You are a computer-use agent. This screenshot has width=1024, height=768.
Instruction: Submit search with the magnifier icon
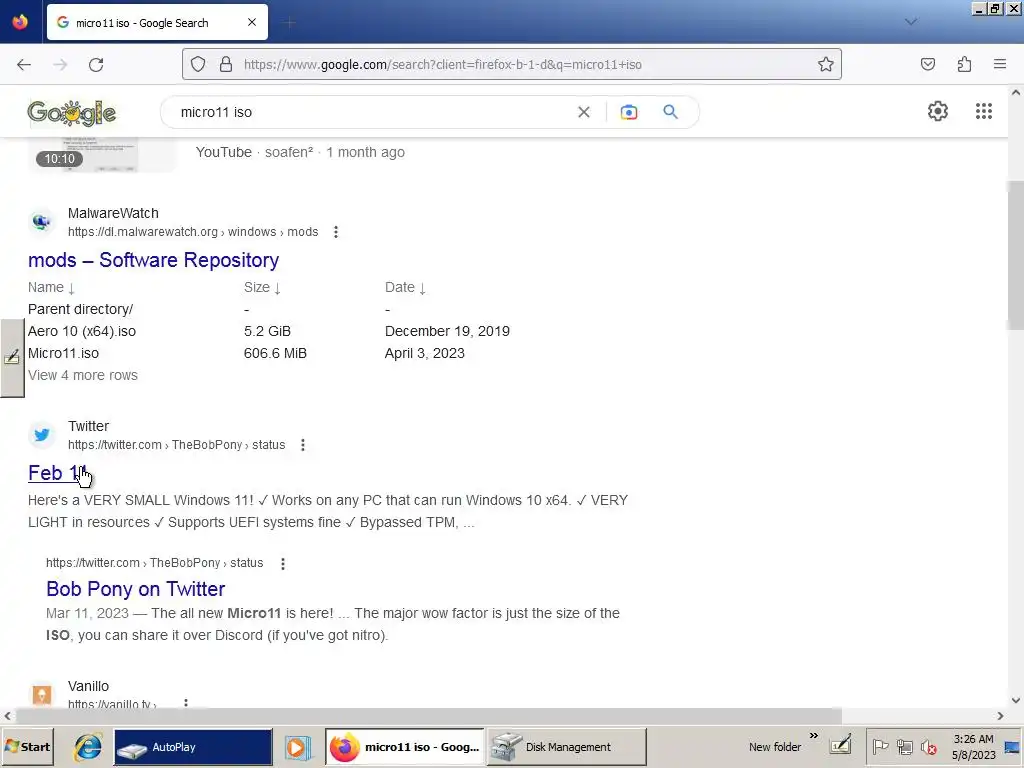[x=670, y=112]
